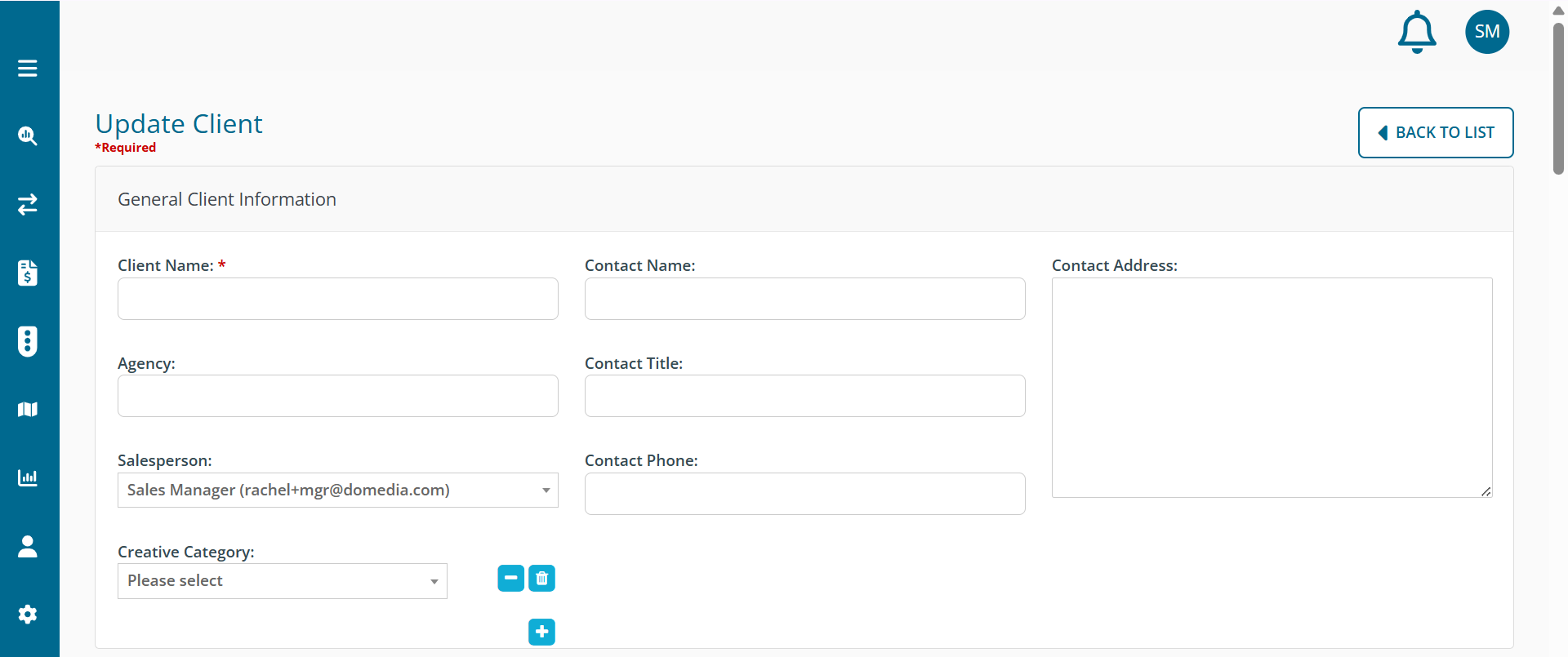Click the user profile sidebar icon

tap(28, 546)
